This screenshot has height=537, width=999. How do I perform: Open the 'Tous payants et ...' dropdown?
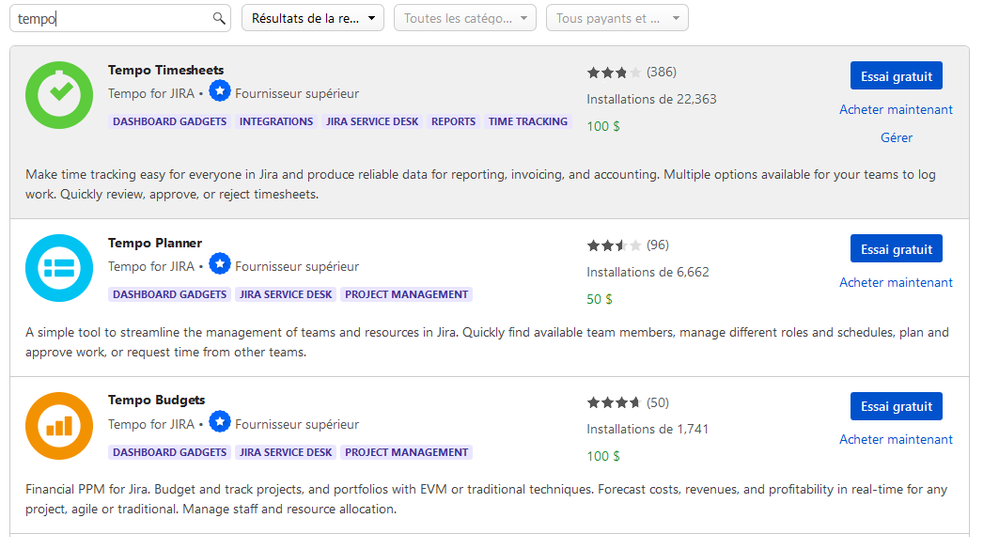(x=617, y=18)
